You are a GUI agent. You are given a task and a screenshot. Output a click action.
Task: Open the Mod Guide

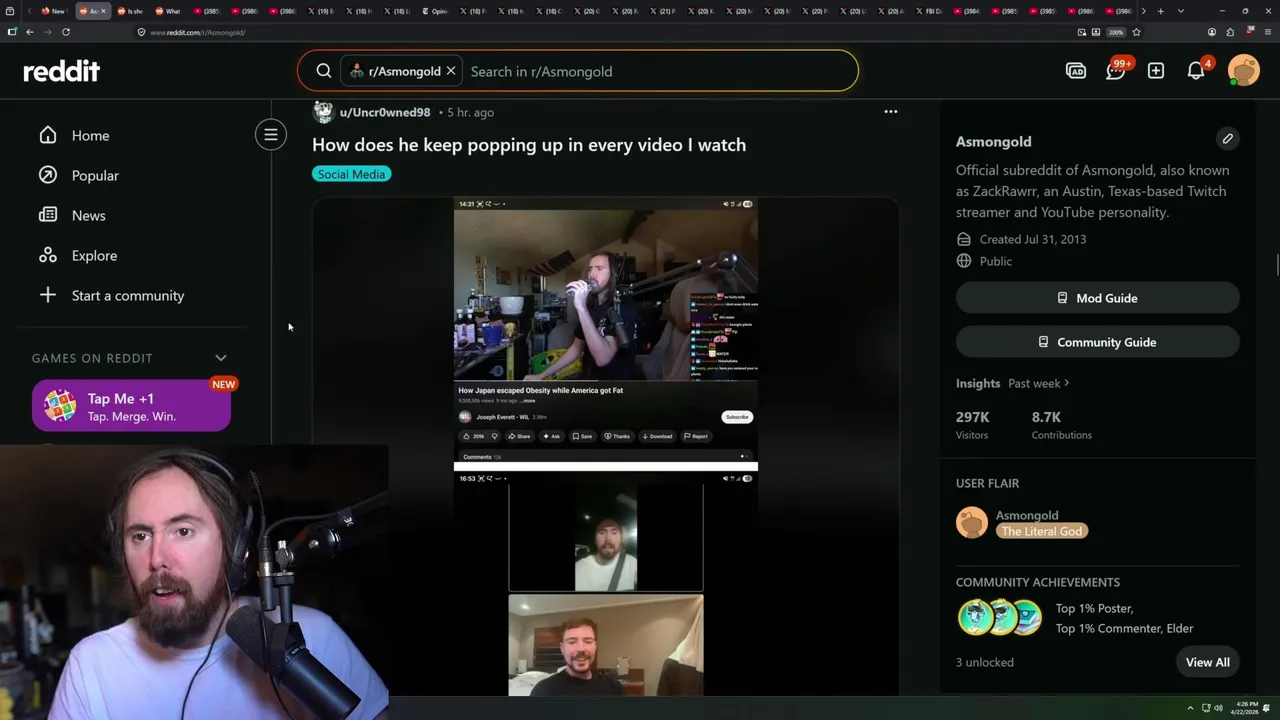click(1097, 298)
